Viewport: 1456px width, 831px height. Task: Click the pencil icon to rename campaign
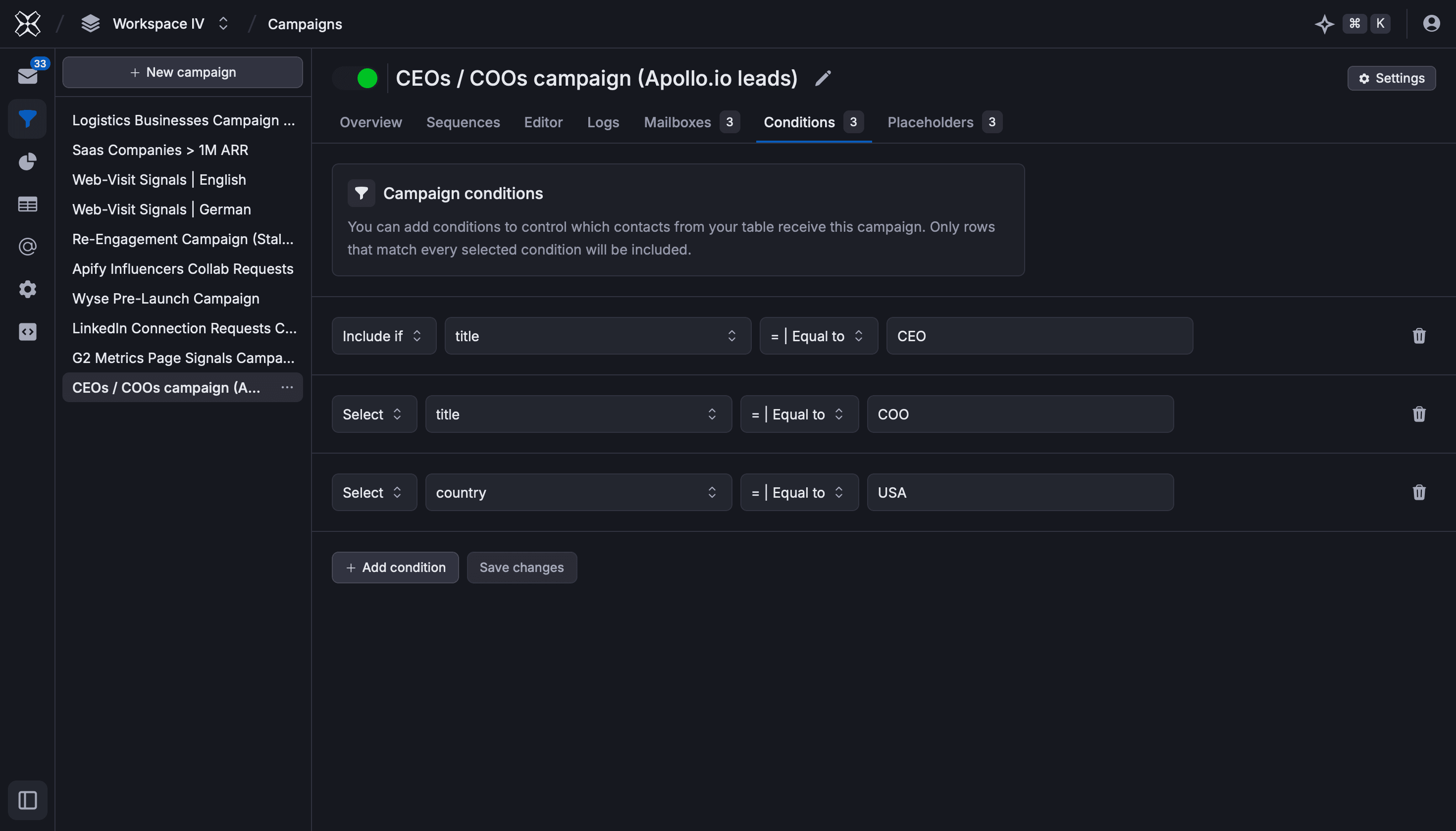click(x=823, y=78)
